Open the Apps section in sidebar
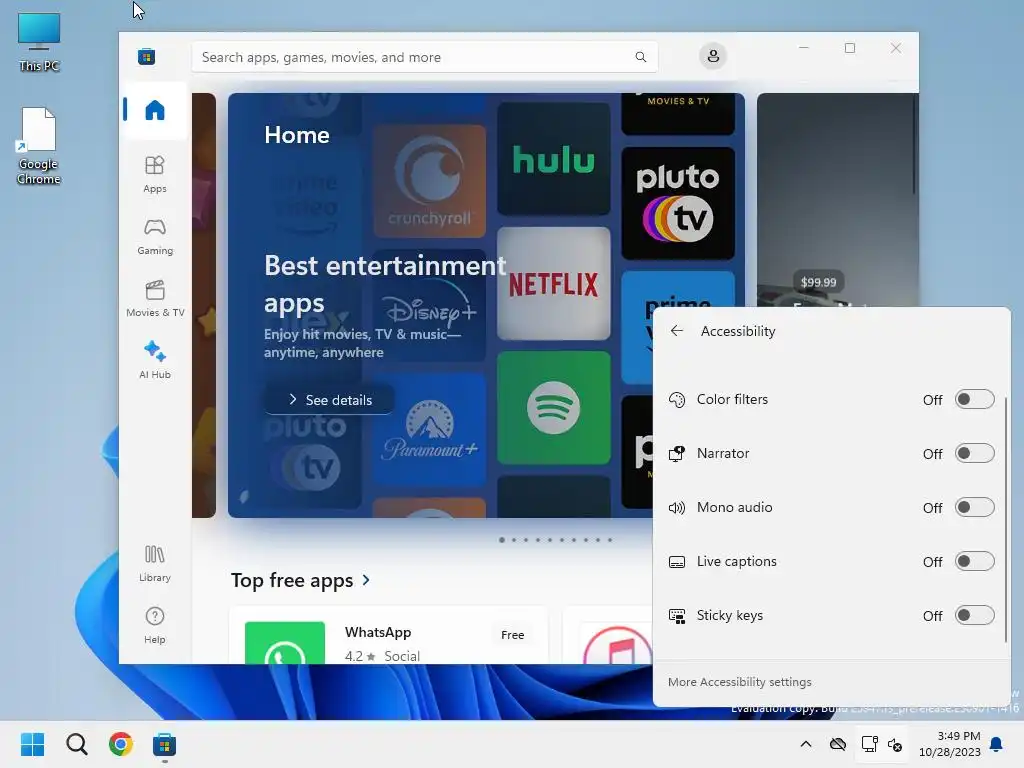The height and width of the screenshot is (768, 1024). [155, 174]
